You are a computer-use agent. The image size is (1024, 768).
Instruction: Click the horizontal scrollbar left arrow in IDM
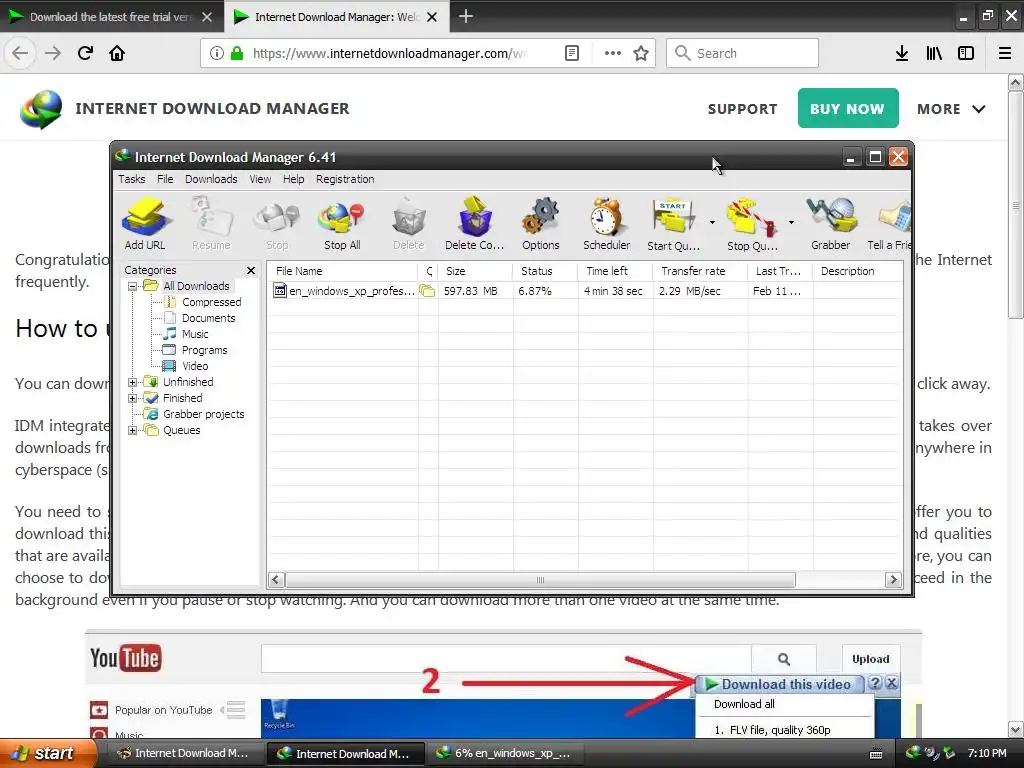pos(276,580)
